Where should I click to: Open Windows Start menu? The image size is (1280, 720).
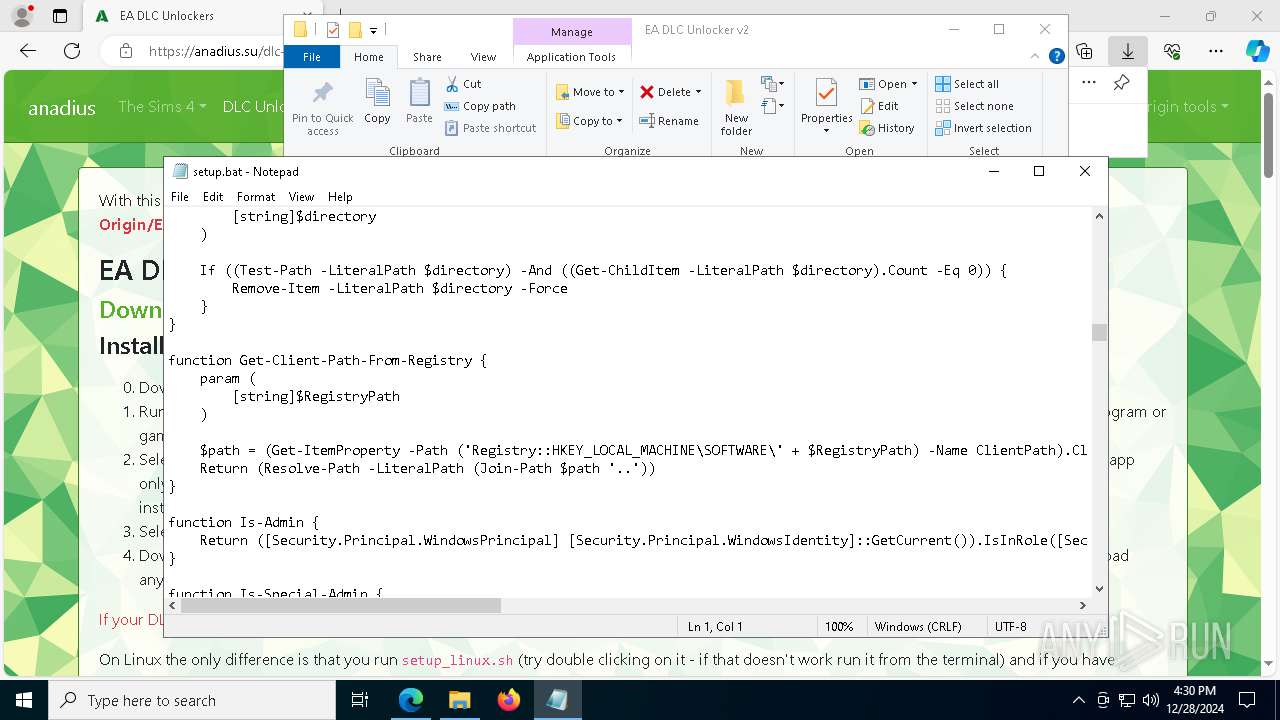tap(24, 700)
